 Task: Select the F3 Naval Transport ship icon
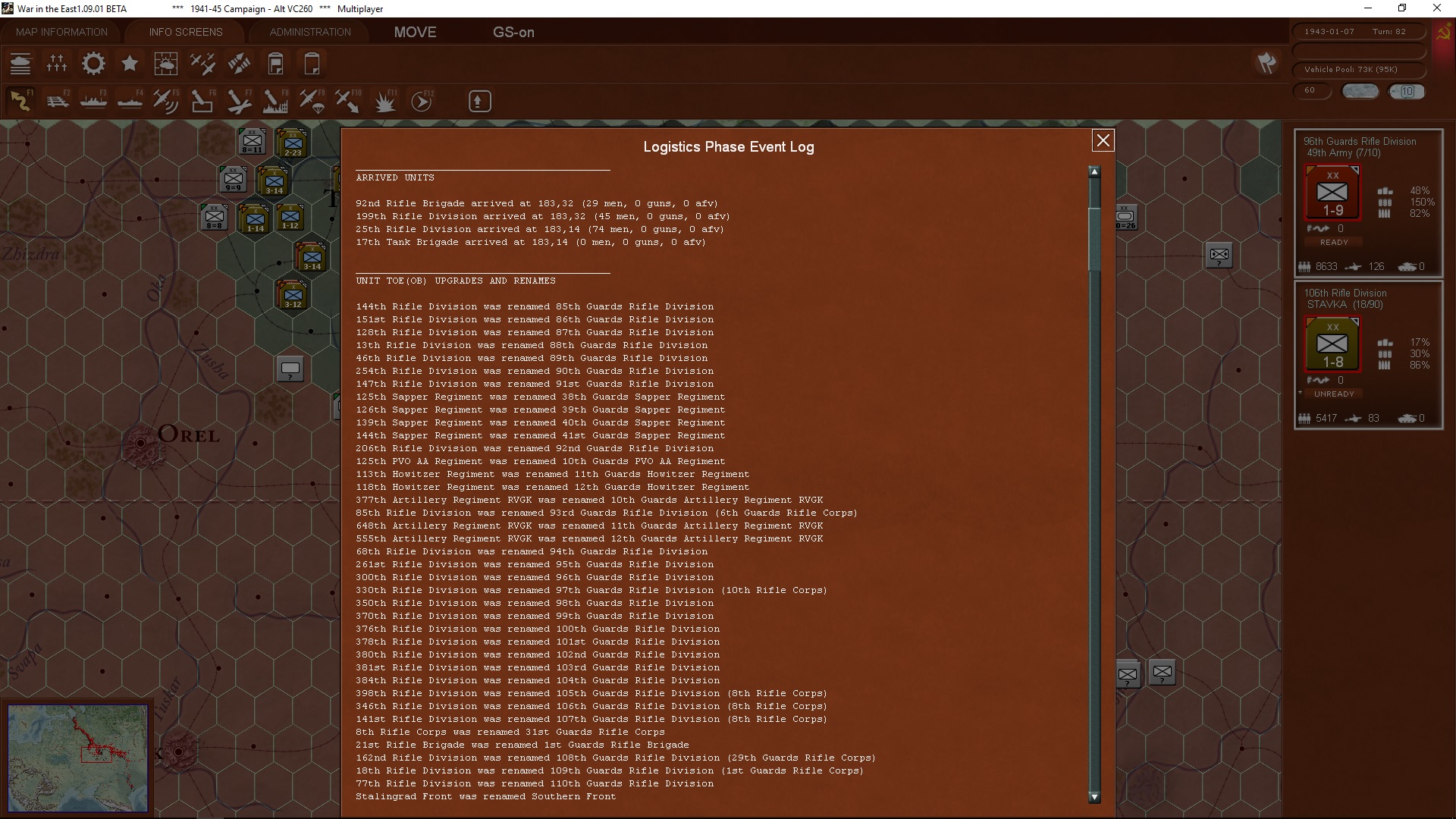(x=93, y=101)
